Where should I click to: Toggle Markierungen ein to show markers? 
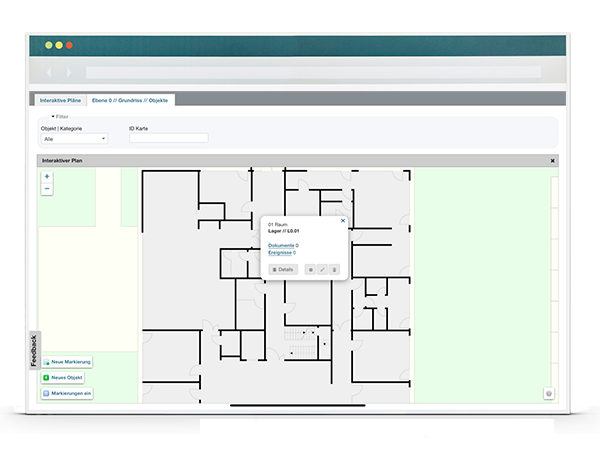click(67, 394)
